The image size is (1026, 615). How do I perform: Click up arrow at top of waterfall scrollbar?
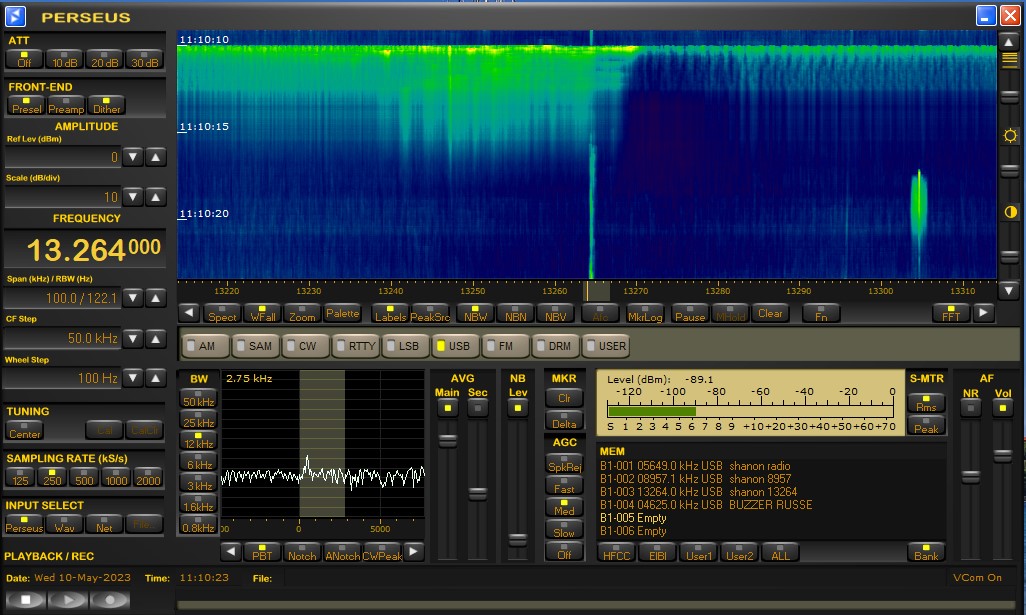[1009, 41]
